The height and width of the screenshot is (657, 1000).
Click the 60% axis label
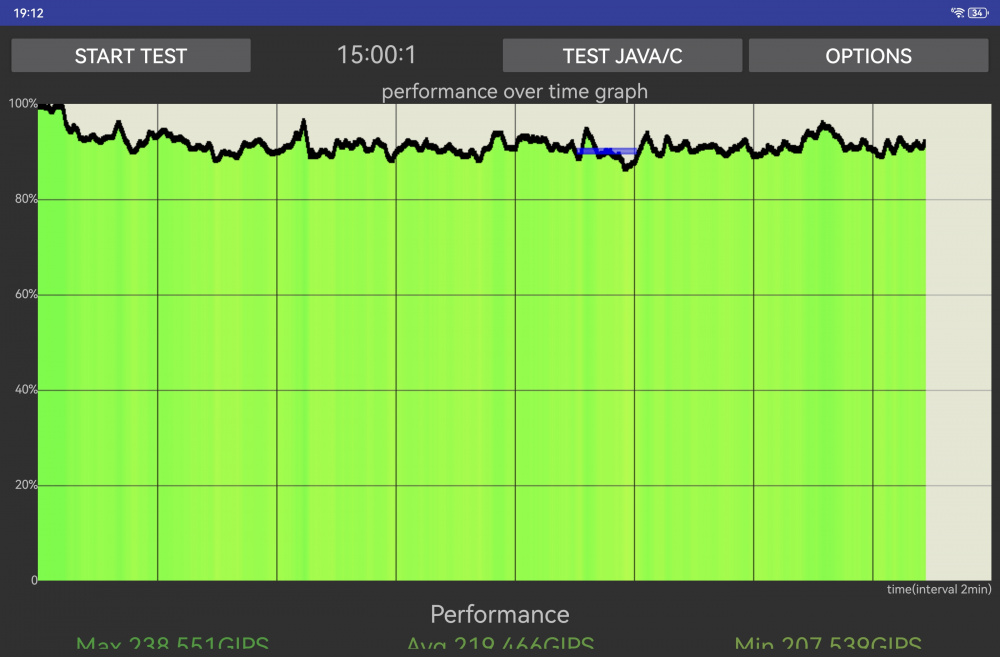[26, 294]
